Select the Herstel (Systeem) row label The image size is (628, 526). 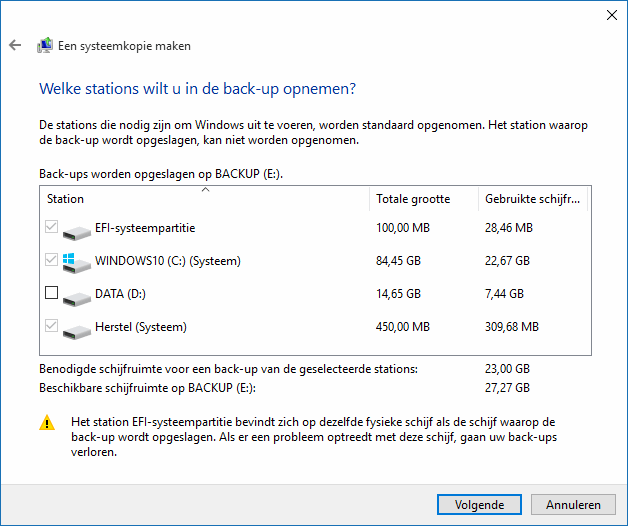pyautogui.click(x=141, y=327)
